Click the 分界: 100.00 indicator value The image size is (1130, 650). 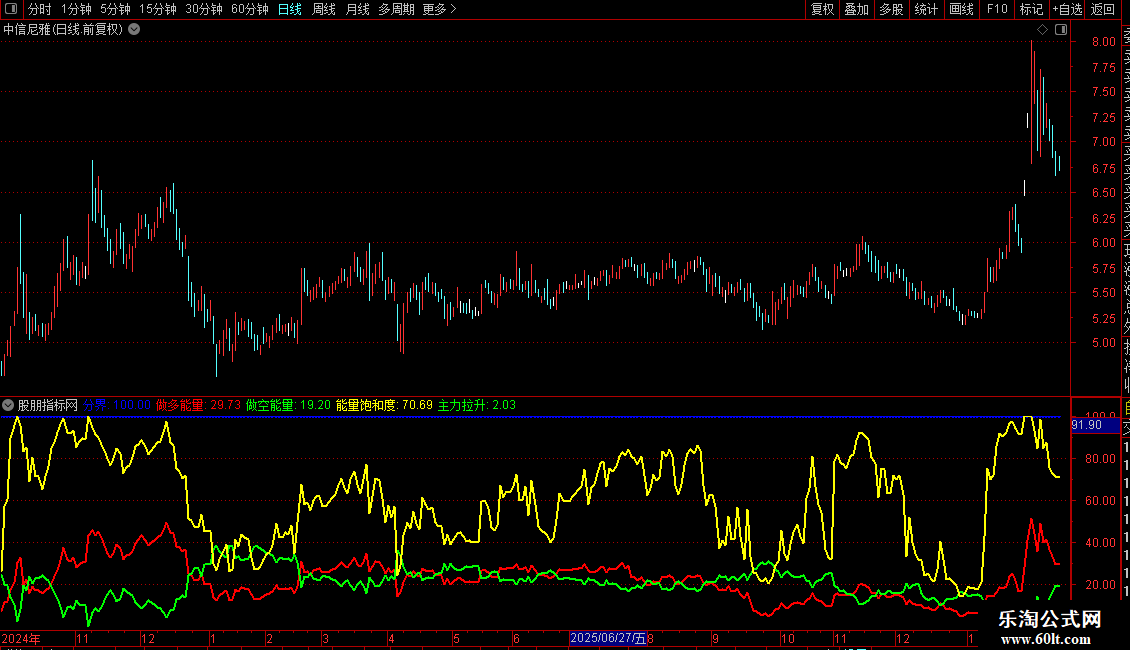pyautogui.click(x=117, y=405)
